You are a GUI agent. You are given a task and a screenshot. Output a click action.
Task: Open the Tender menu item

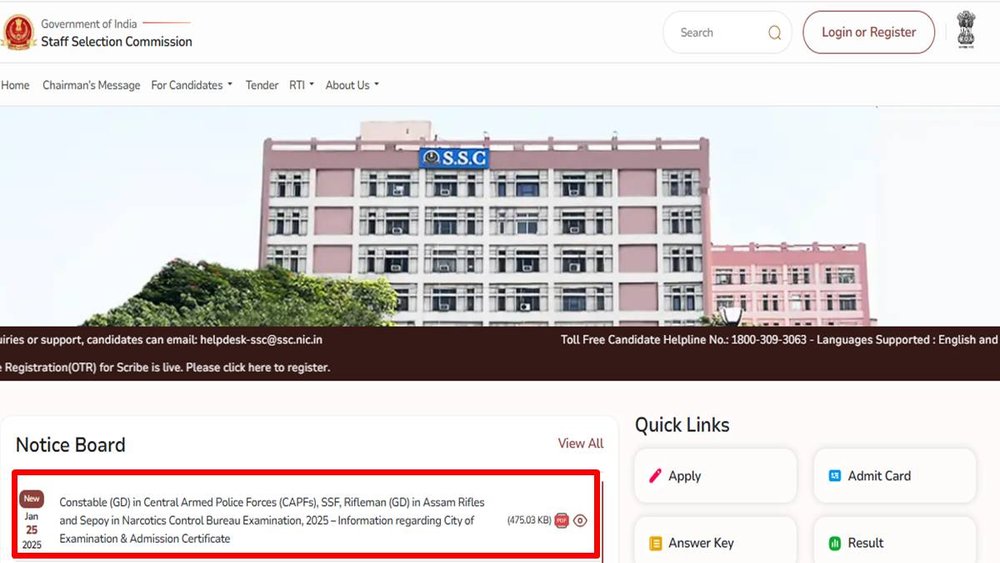[x=262, y=85]
